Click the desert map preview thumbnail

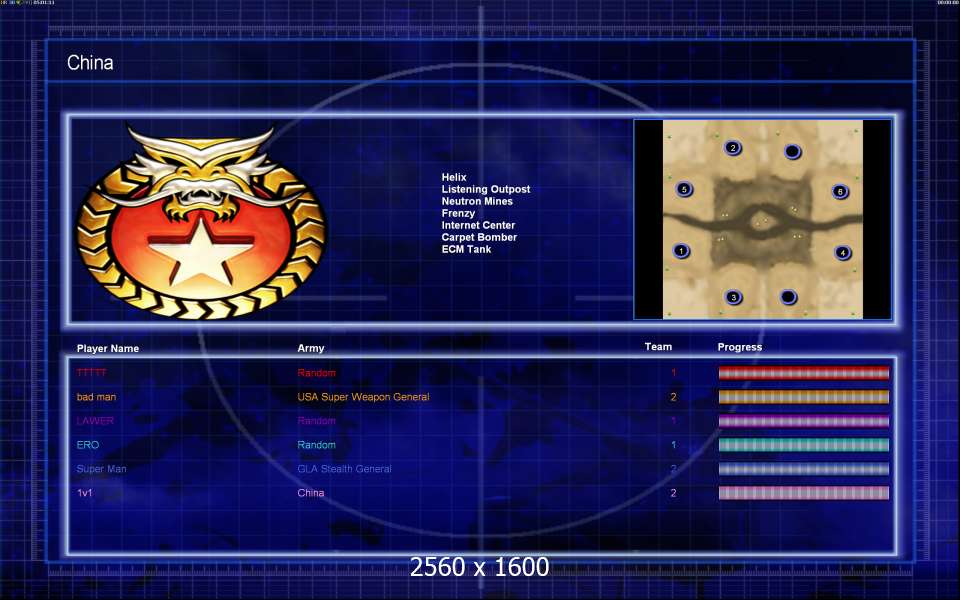763,219
